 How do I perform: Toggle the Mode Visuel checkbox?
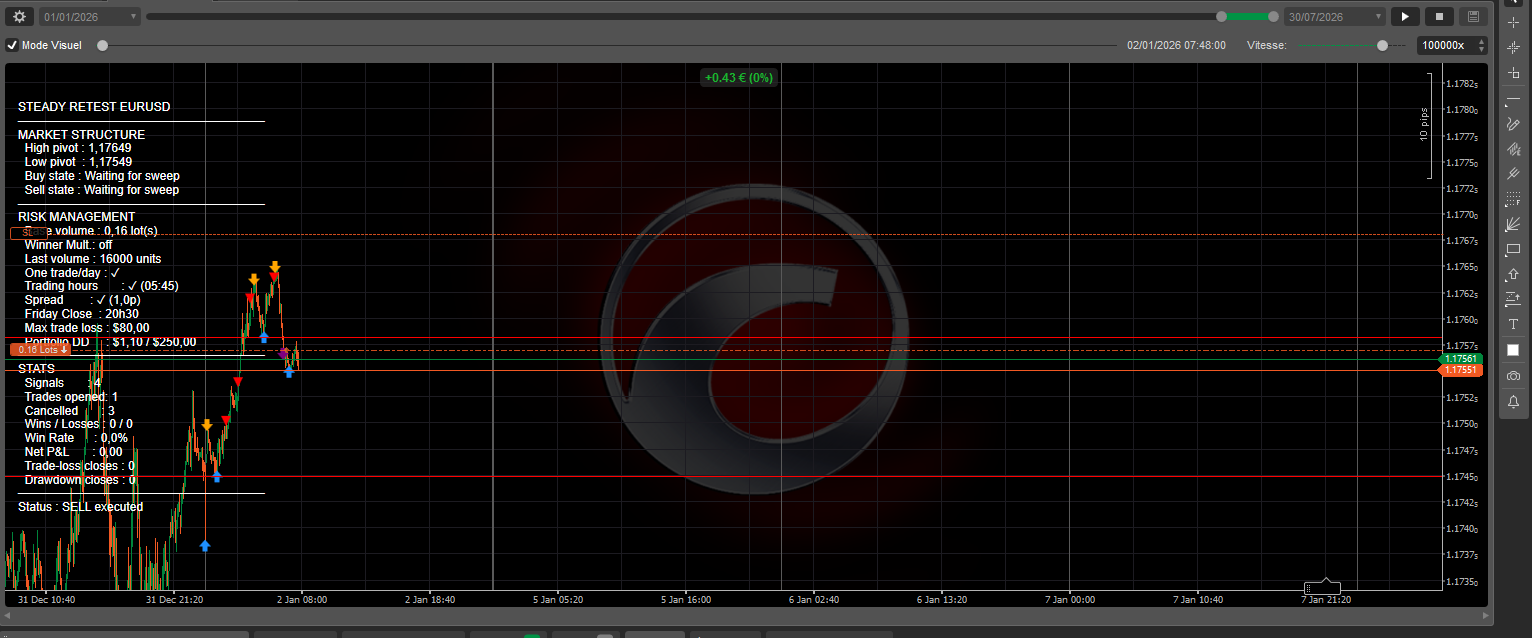pos(12,45)
